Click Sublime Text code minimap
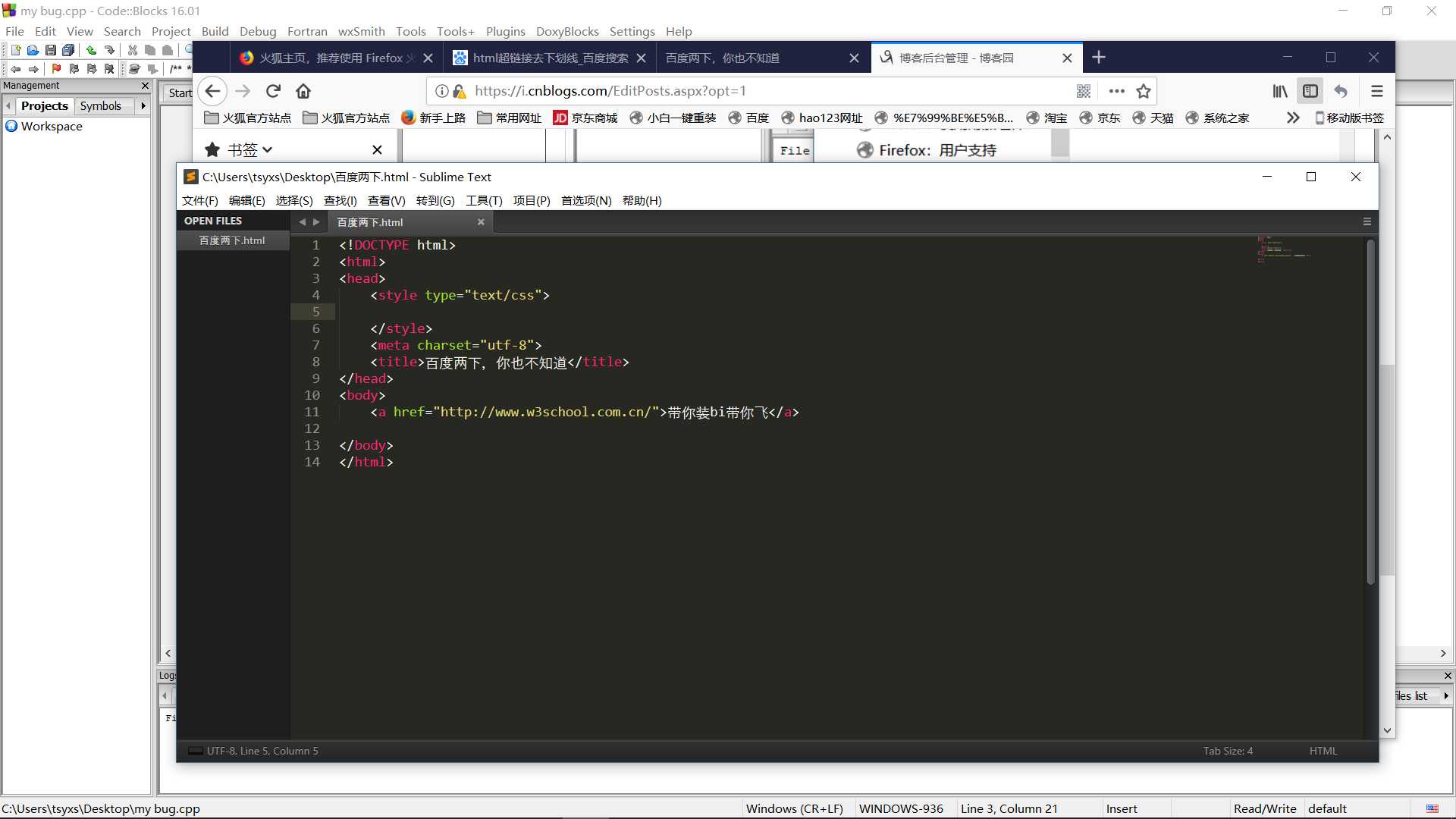 1285,249
